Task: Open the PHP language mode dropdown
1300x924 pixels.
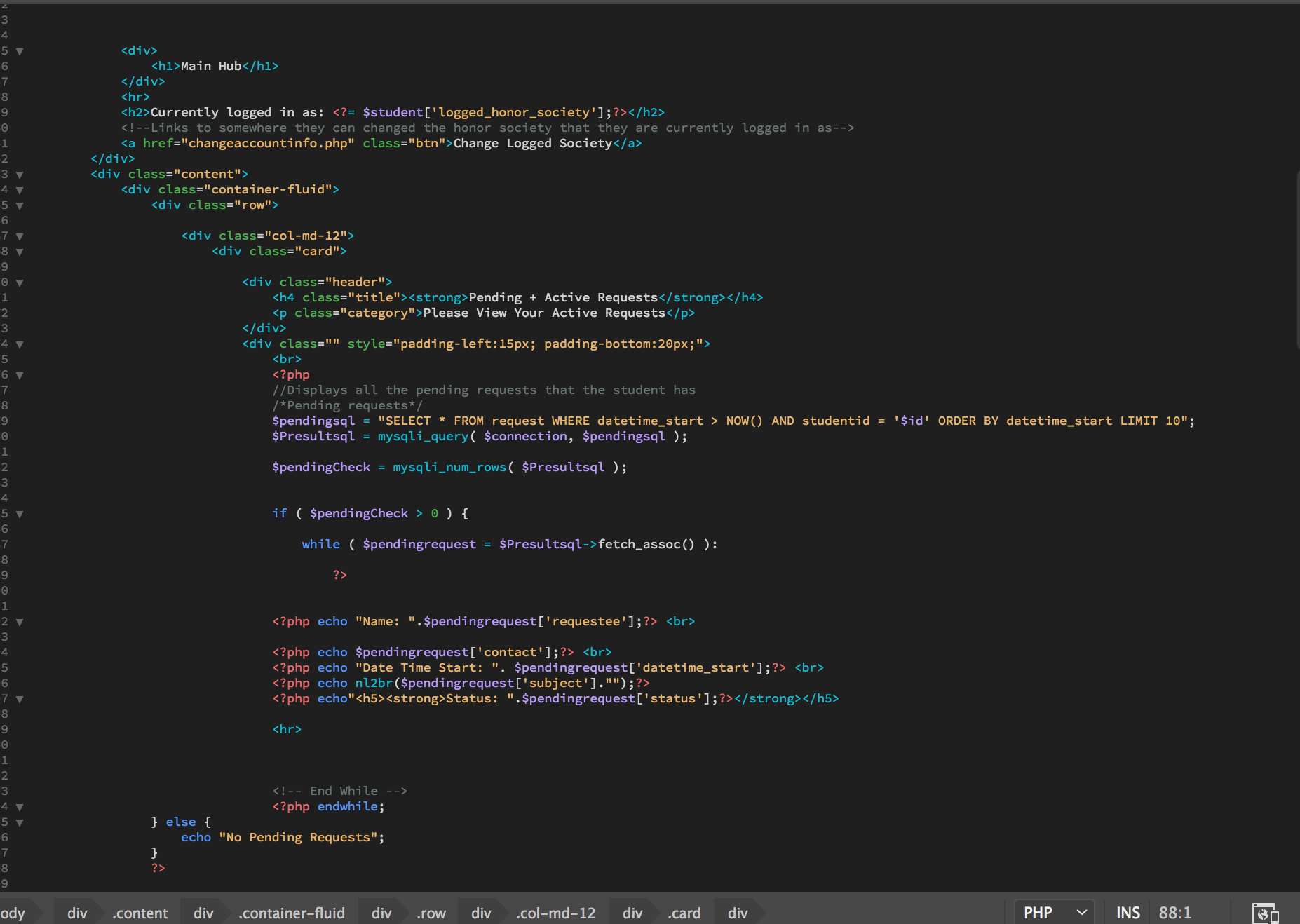Action: click(x=1055, y=912)
